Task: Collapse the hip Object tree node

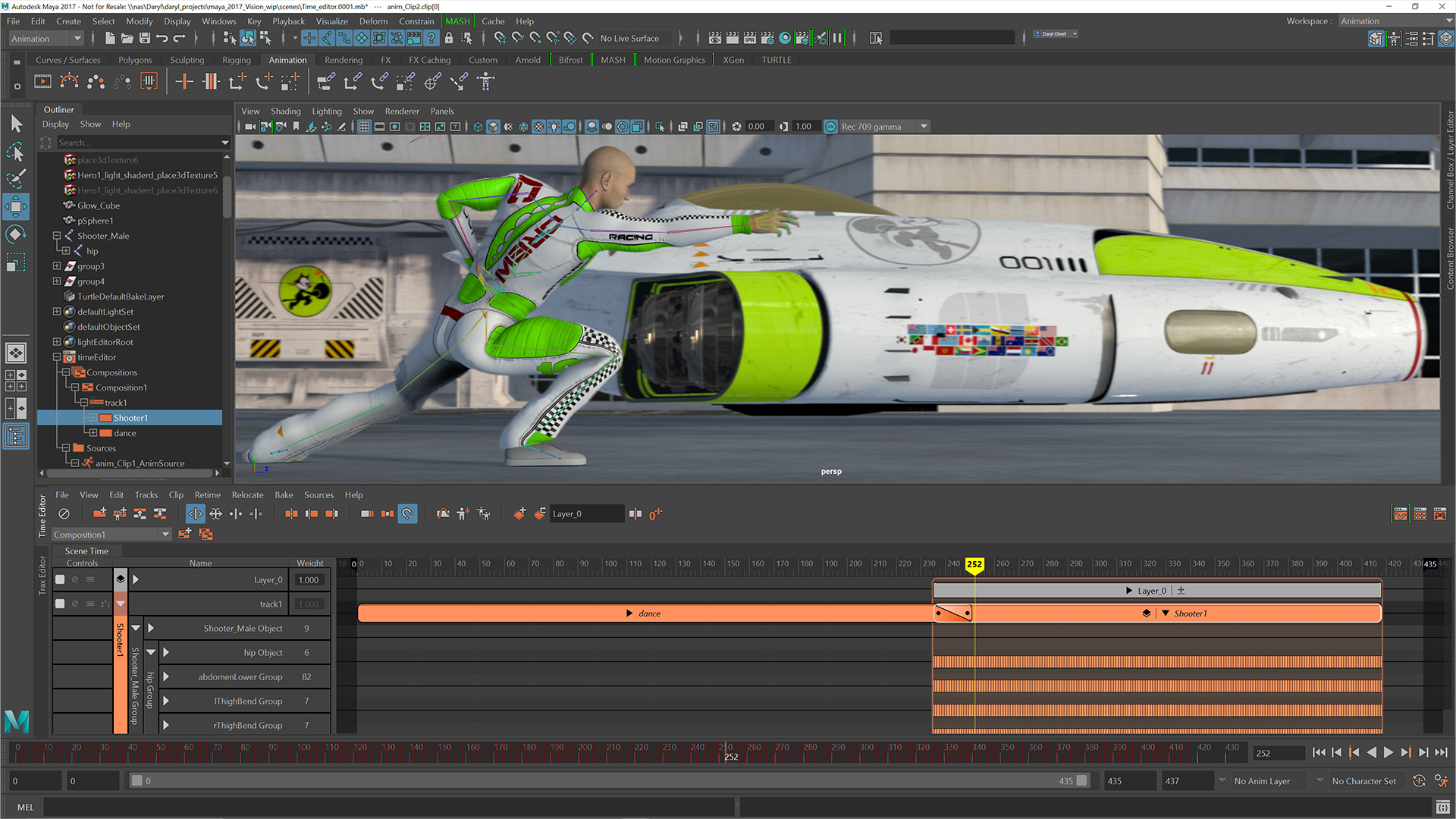Action: pyautogui.click(x=148, y=652)
